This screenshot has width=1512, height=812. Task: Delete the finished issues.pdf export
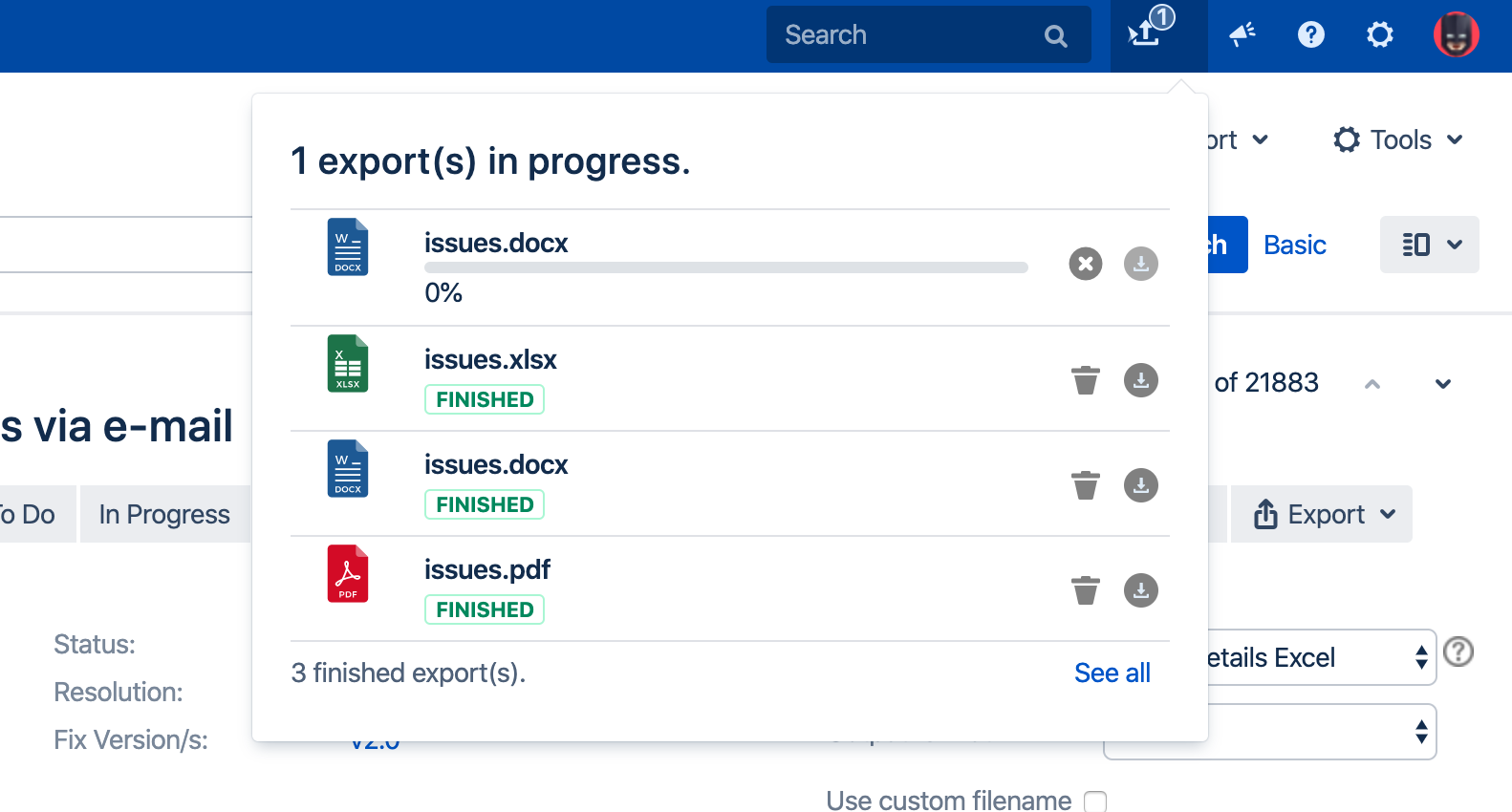pos(1085,590)
